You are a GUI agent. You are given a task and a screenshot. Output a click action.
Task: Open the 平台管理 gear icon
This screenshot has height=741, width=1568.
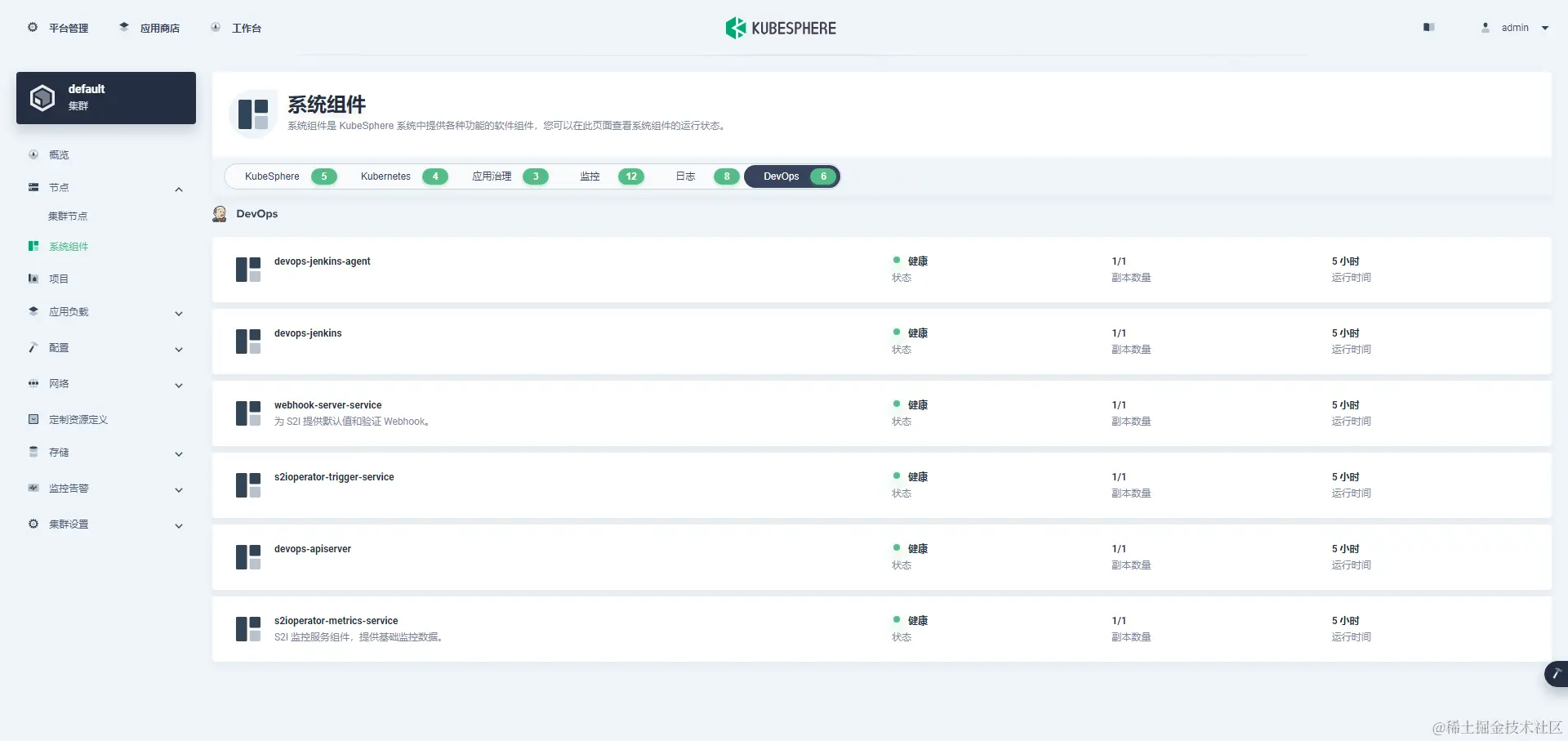tap(33, 27)
